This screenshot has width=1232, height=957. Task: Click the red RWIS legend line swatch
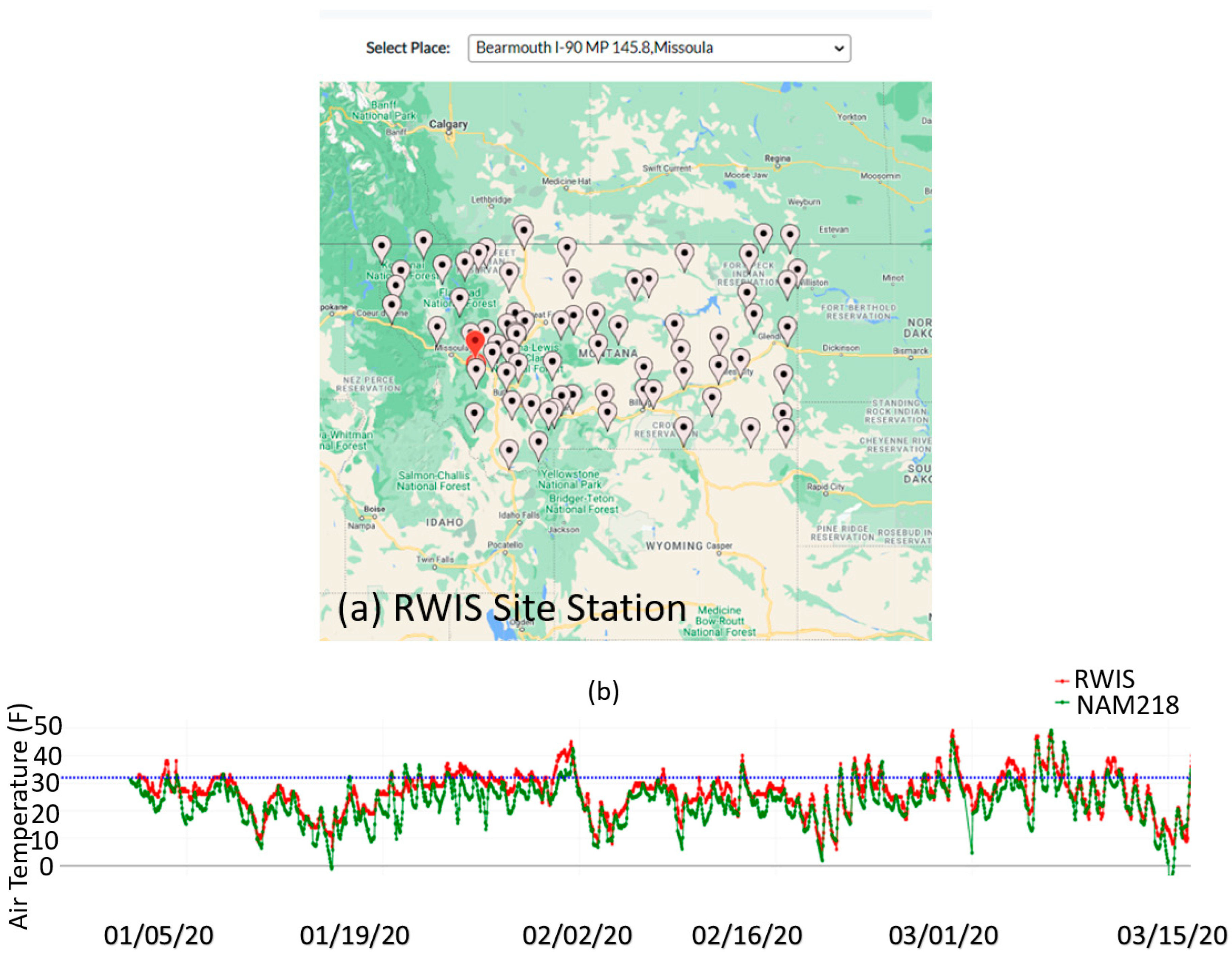pyautogui.click(x=1062, y=682)
